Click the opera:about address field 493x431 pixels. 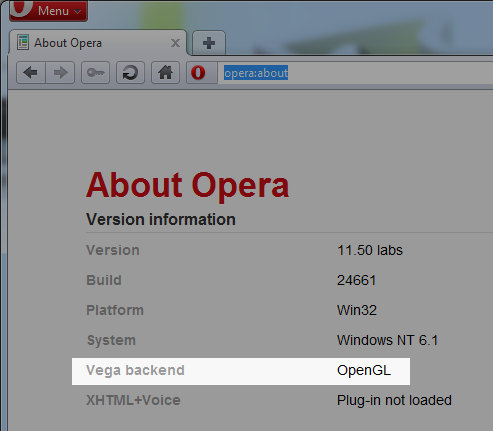pyautogui.click(x=355, y=73)
